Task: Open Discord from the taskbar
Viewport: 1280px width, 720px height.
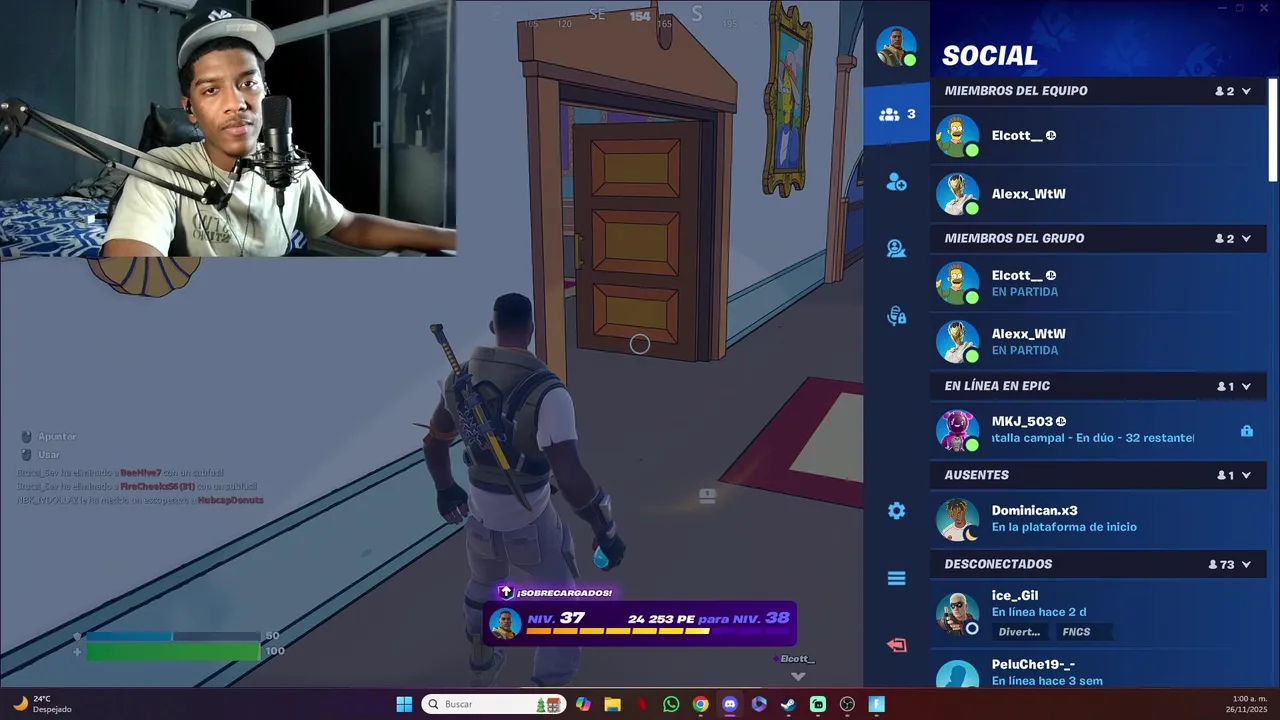Action: (x=730, y=705)
